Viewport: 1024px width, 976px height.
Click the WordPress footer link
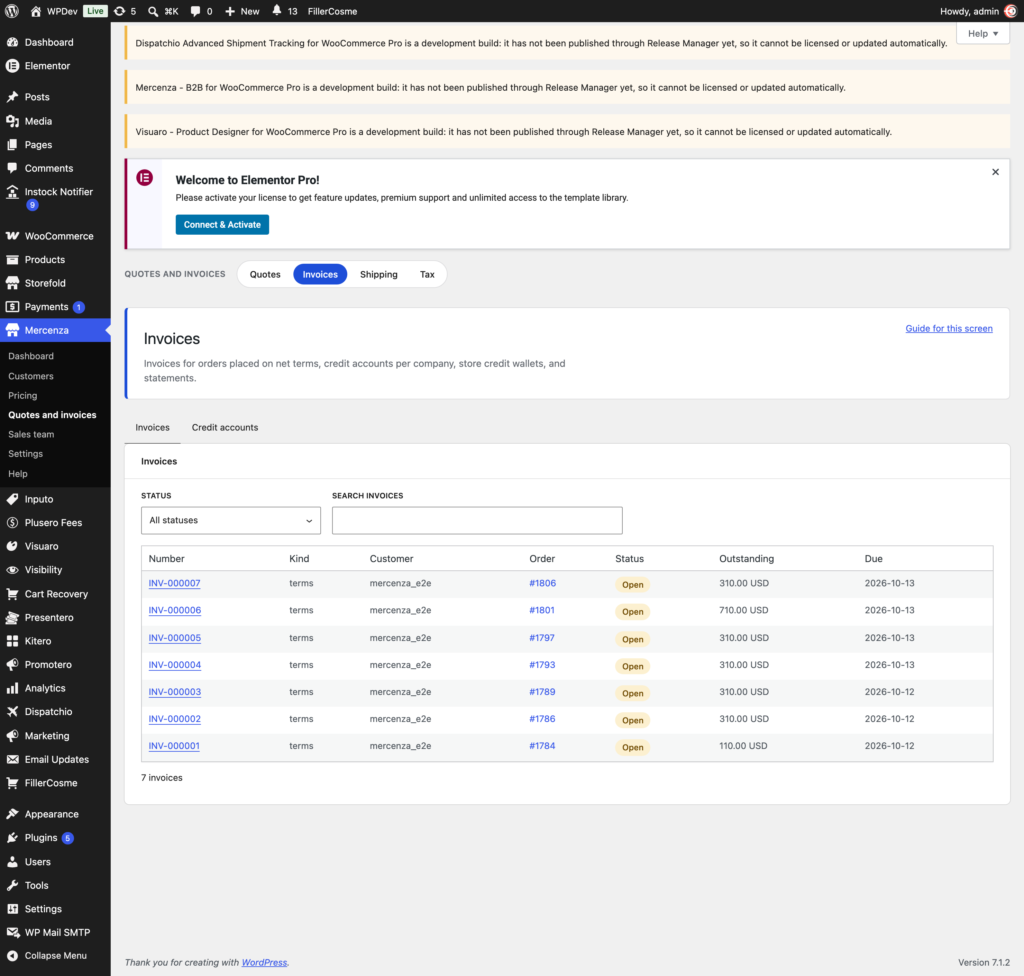point(264,962)
